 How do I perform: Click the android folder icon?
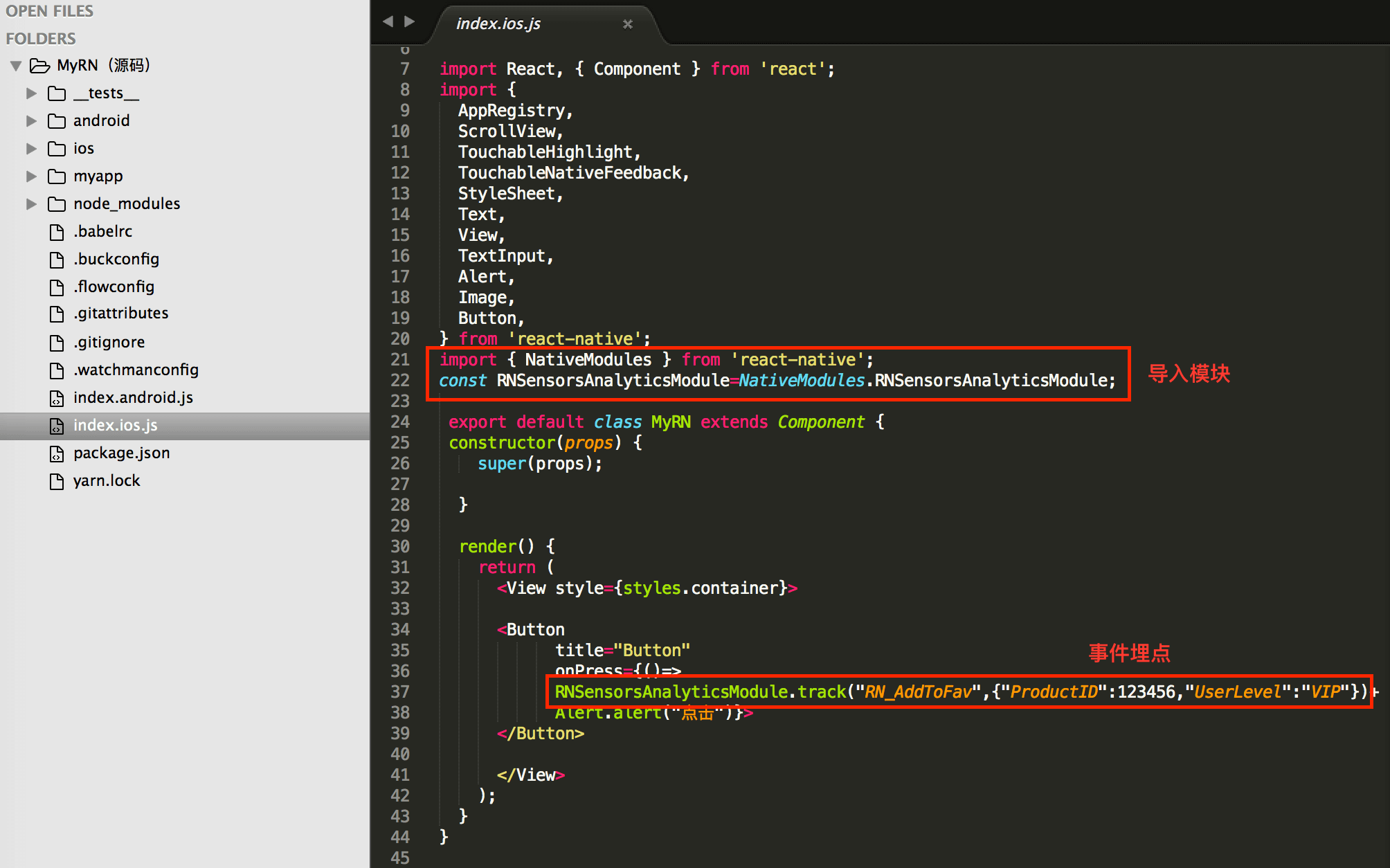[57, 121]
